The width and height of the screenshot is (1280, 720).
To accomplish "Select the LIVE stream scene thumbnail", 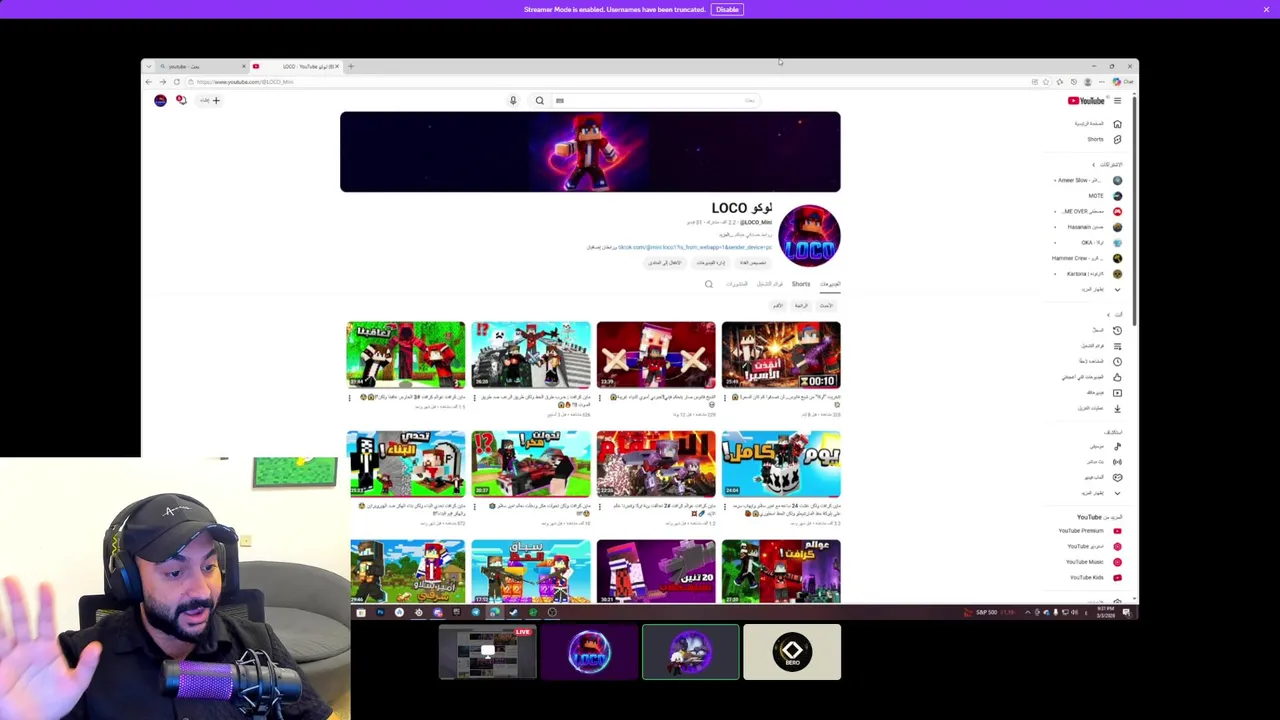I will [487, 652].
